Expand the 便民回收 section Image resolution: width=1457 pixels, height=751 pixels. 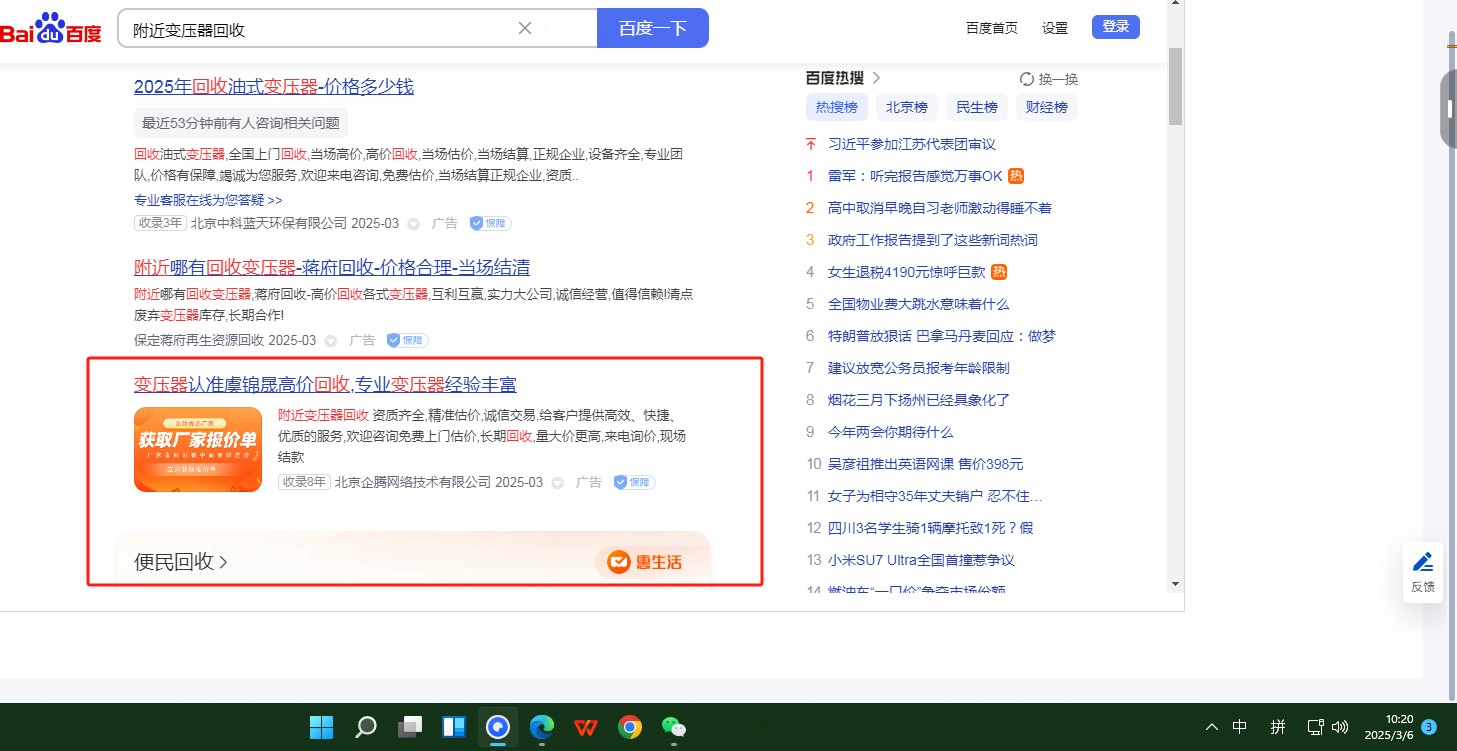(x=181, y=562)
